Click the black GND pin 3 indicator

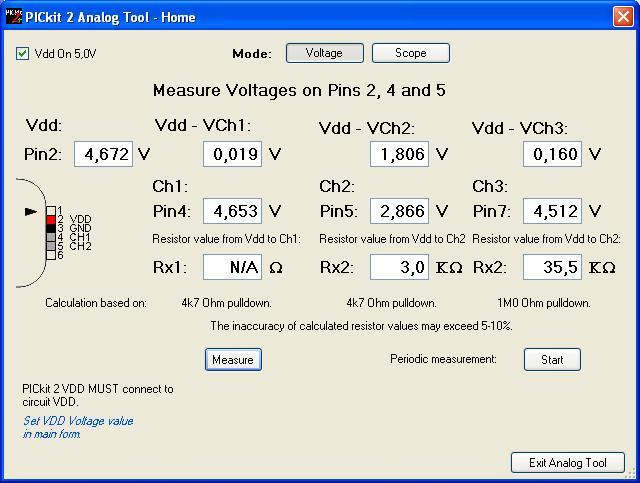click(x=51, y=229)
